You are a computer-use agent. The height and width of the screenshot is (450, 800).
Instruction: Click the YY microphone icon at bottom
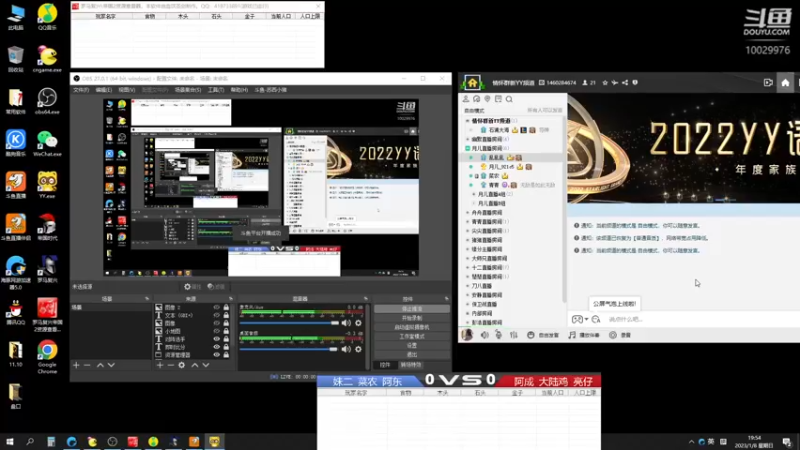[x=498, y=335]
